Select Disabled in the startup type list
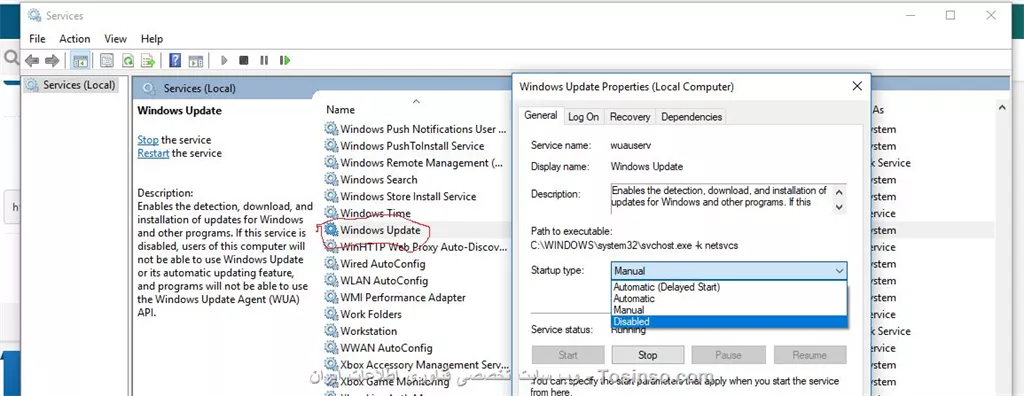The width and height of the screenshot is (1024, 396). [x=729, y=322]
